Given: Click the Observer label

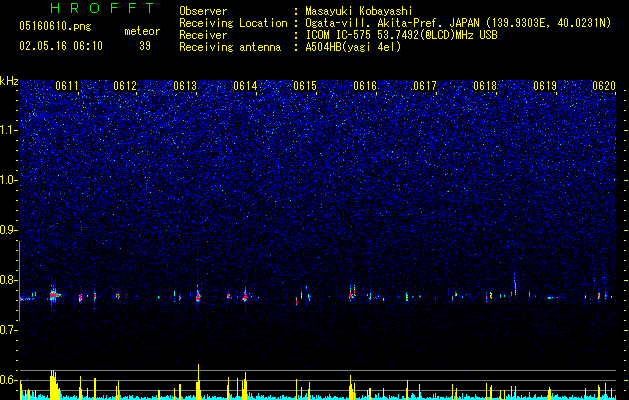Looking at the screenshot, I should pos(203,11).
